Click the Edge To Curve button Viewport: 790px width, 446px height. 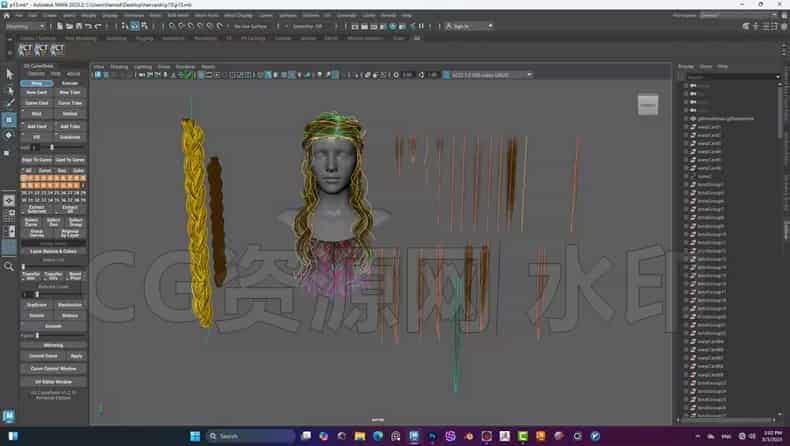37,160
